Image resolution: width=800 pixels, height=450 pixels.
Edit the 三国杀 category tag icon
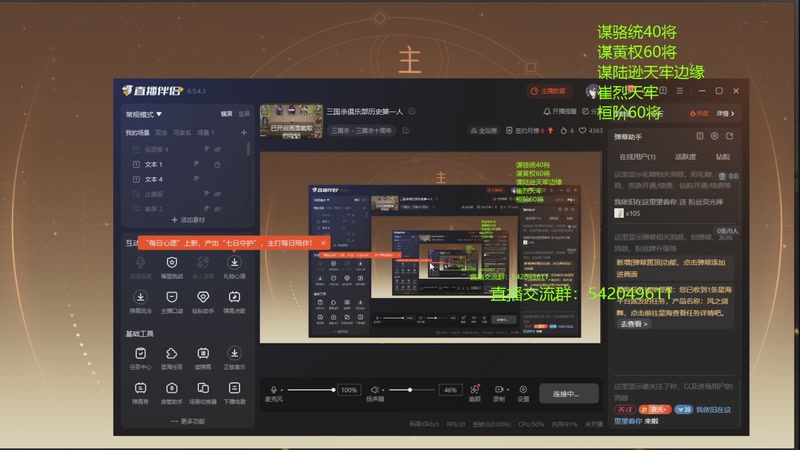(x=406, y=131)
